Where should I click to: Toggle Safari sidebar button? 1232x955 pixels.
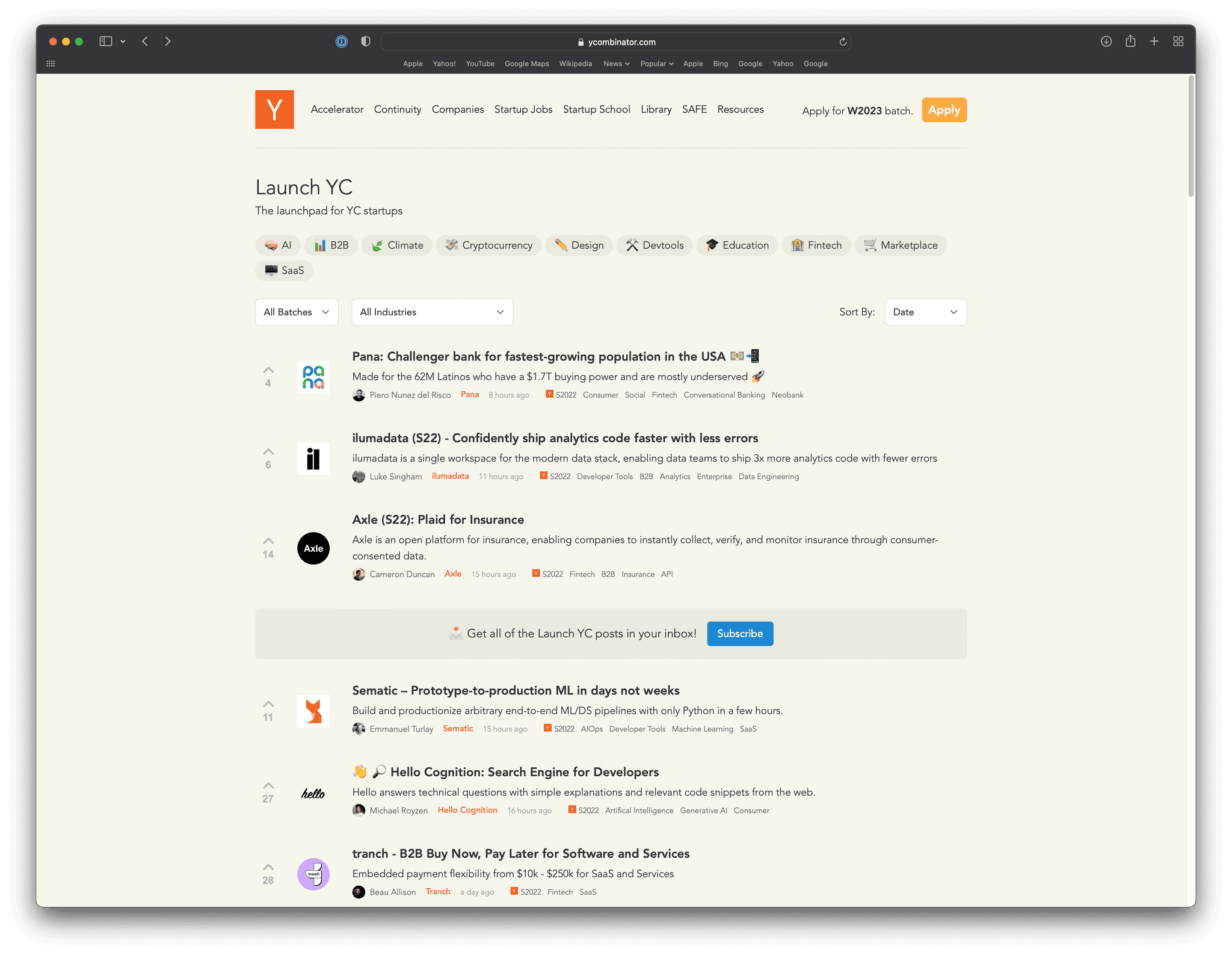106,42
